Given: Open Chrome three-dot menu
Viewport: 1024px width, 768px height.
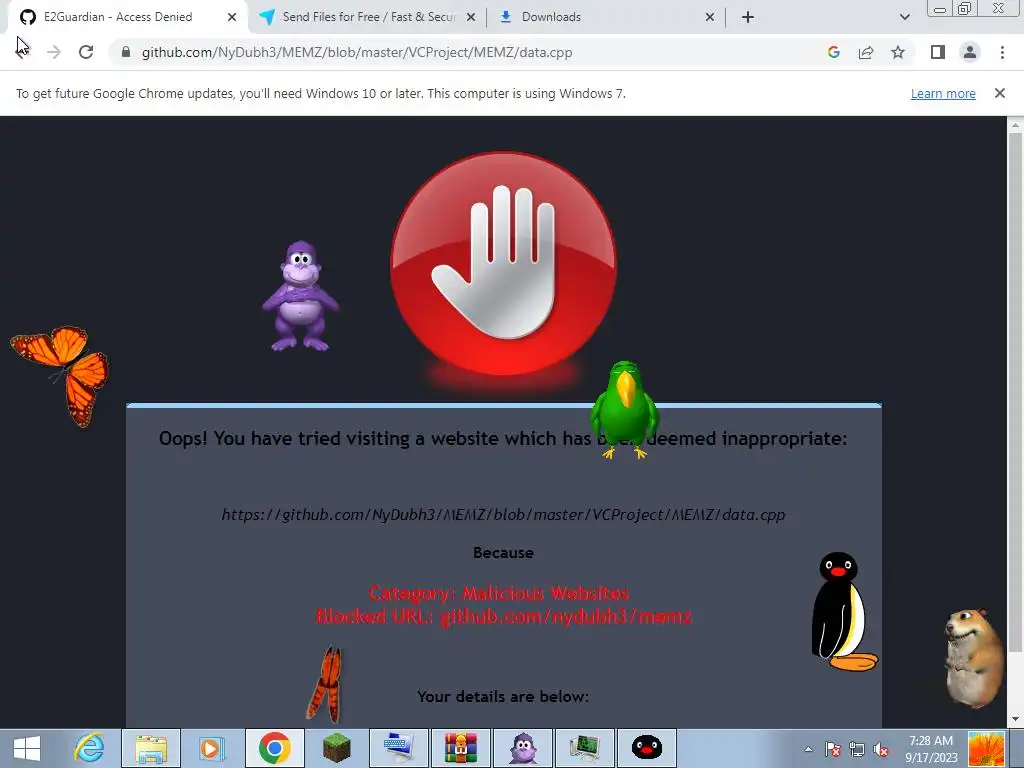Looking at the screenshot, I should pyautogui.click(x=1002, y=52).
